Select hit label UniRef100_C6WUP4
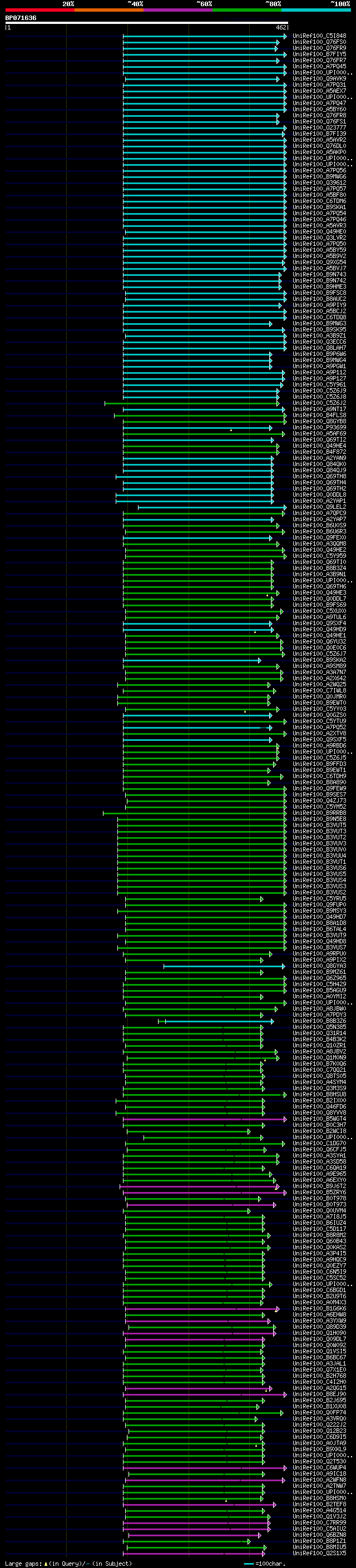The image size is (356, 1568). point(319,1467)
